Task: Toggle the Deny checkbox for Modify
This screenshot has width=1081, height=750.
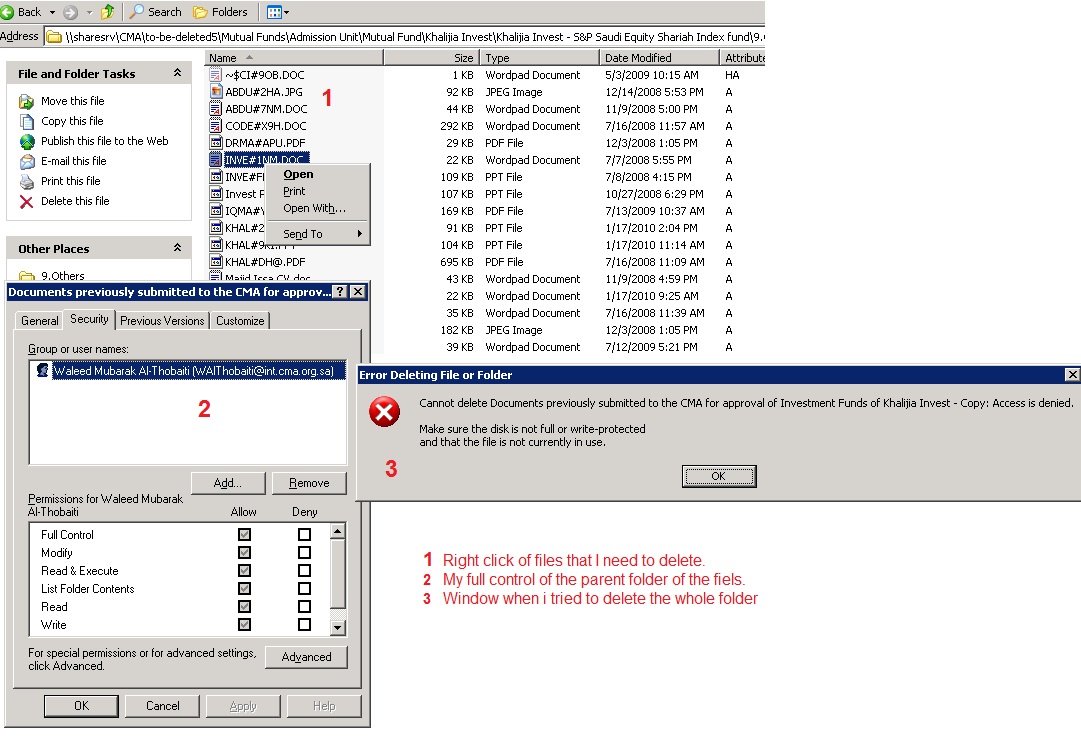Action: pos(304,552)
